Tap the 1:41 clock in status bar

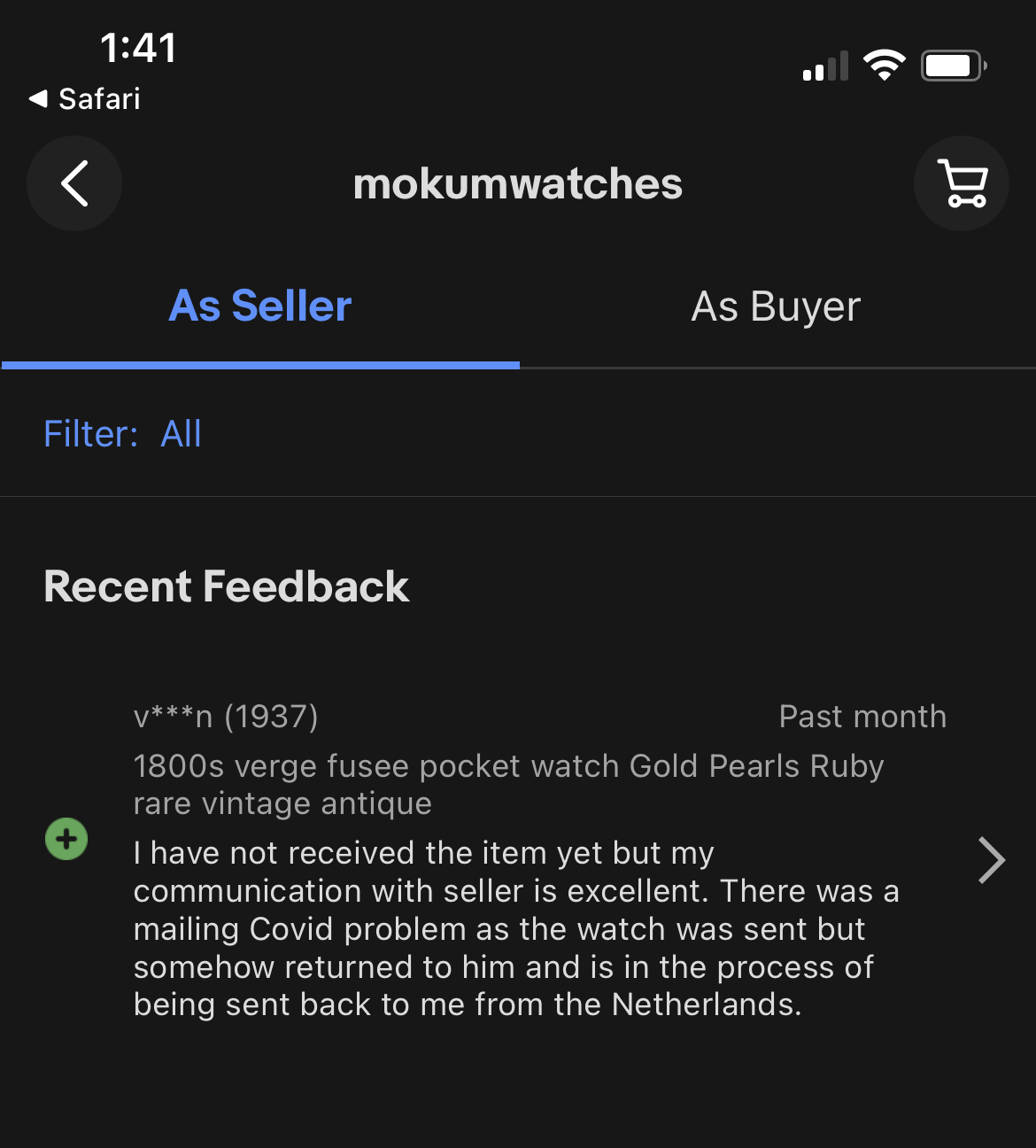[x=138, y=48]
